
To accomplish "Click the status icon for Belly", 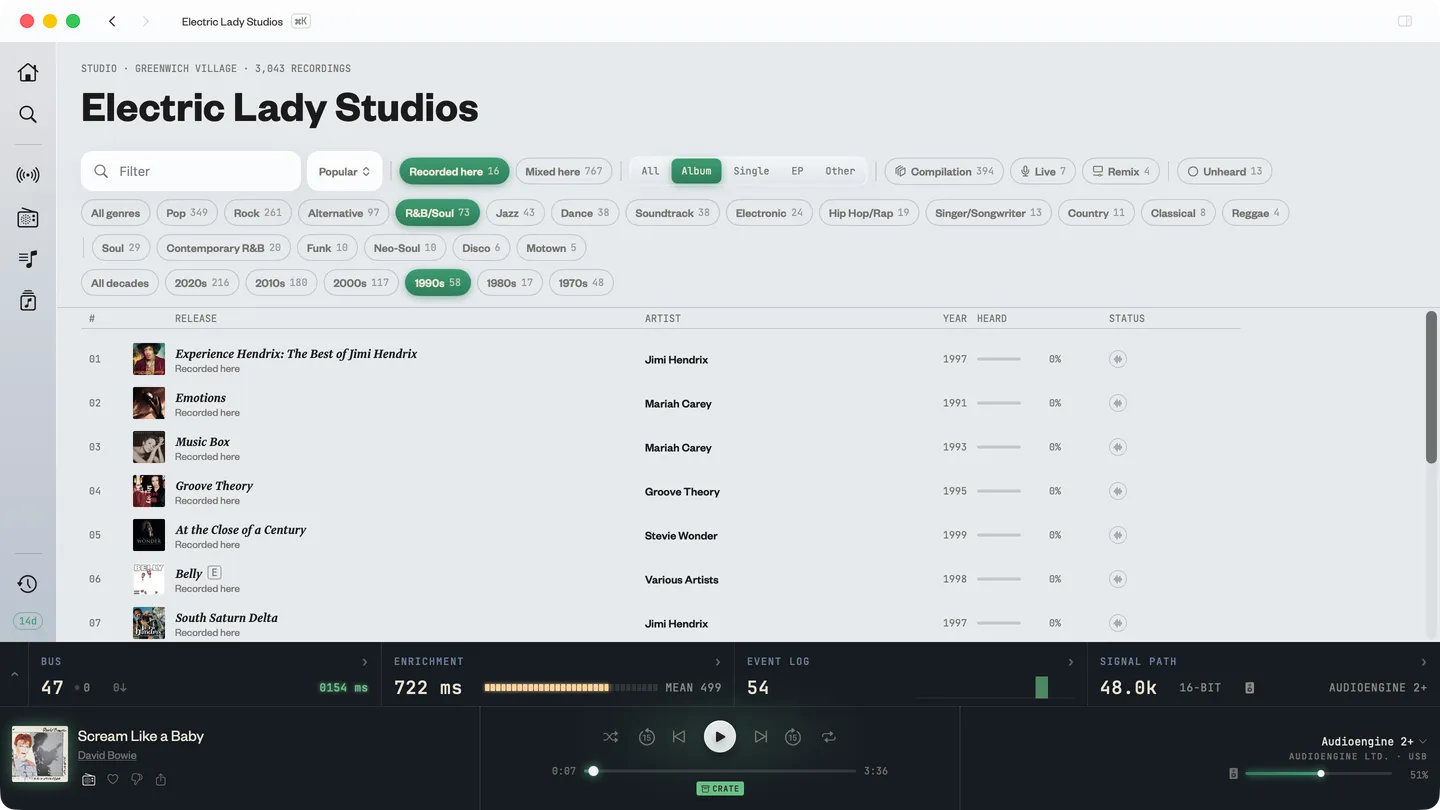I will [1118, 579].
